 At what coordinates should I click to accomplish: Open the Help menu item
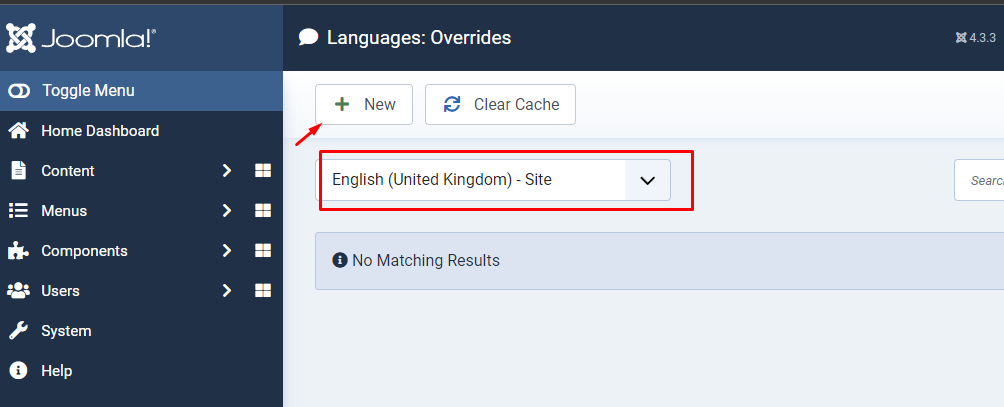pos(56,371)
